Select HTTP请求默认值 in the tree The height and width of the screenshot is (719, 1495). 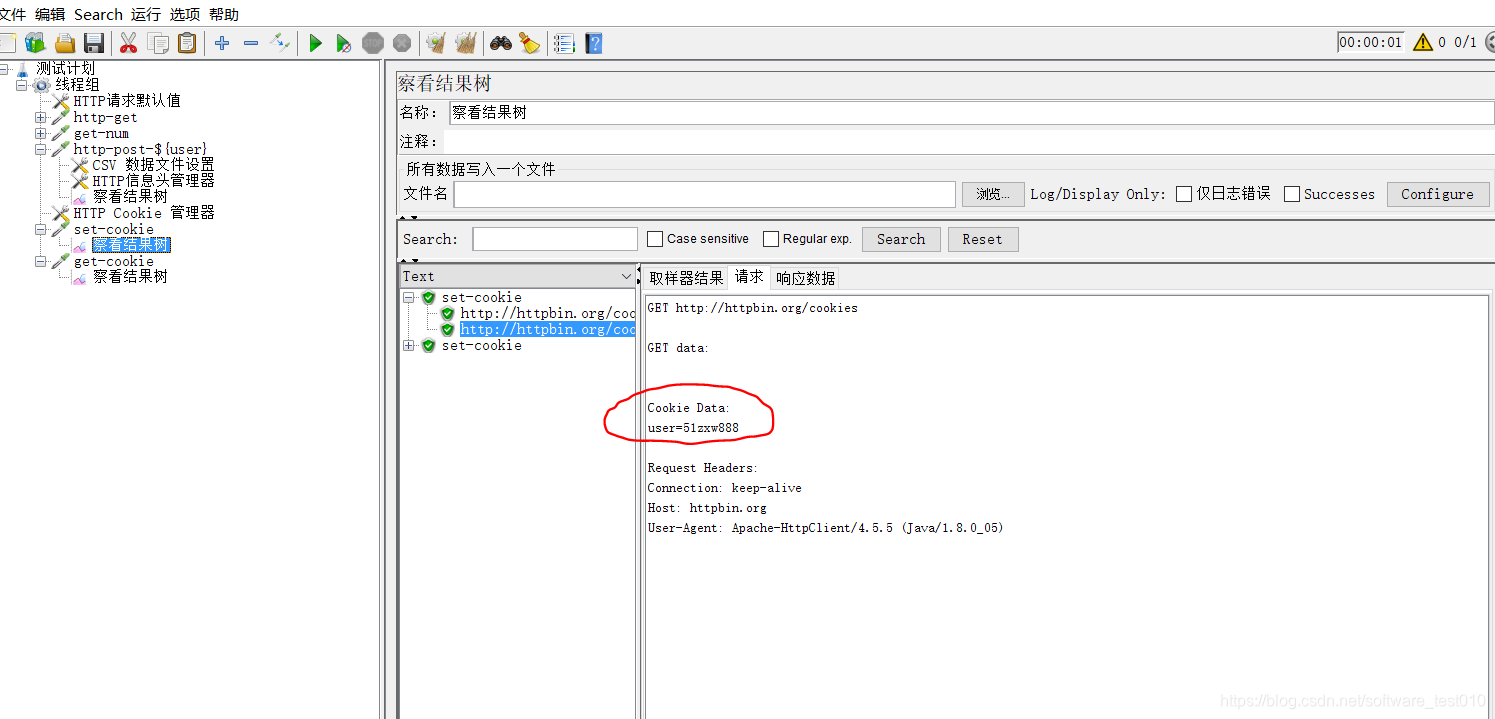tap(127, 101)
